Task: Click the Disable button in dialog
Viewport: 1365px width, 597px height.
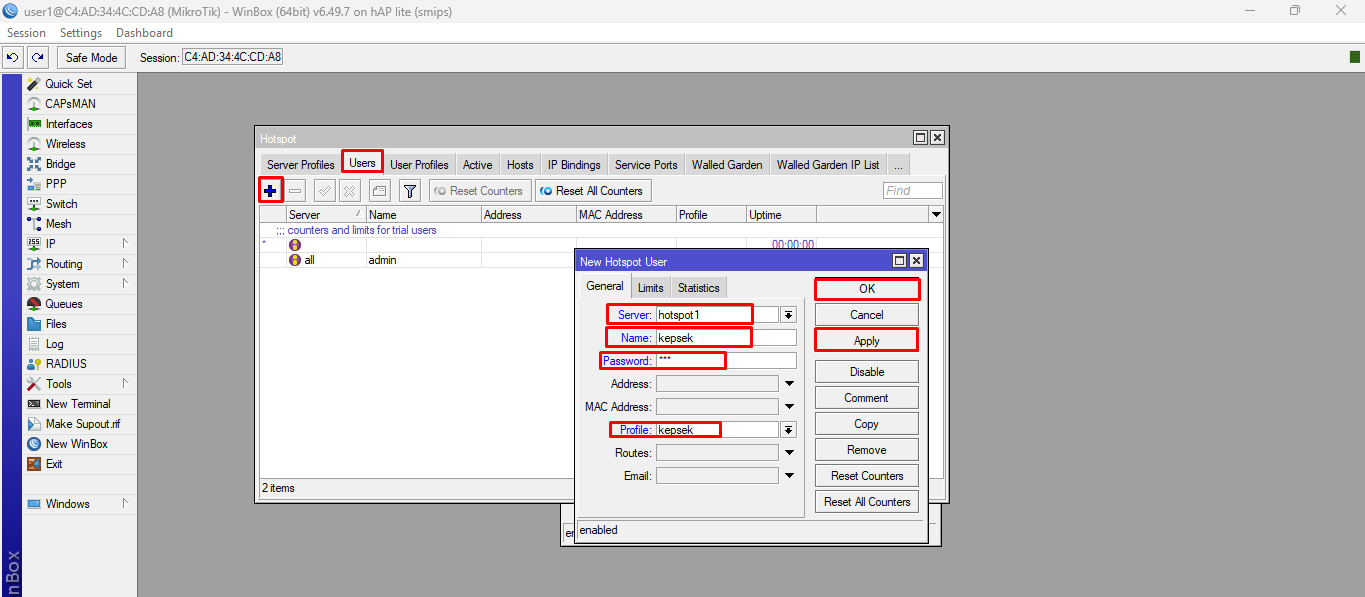Action: tap(867, 372)
